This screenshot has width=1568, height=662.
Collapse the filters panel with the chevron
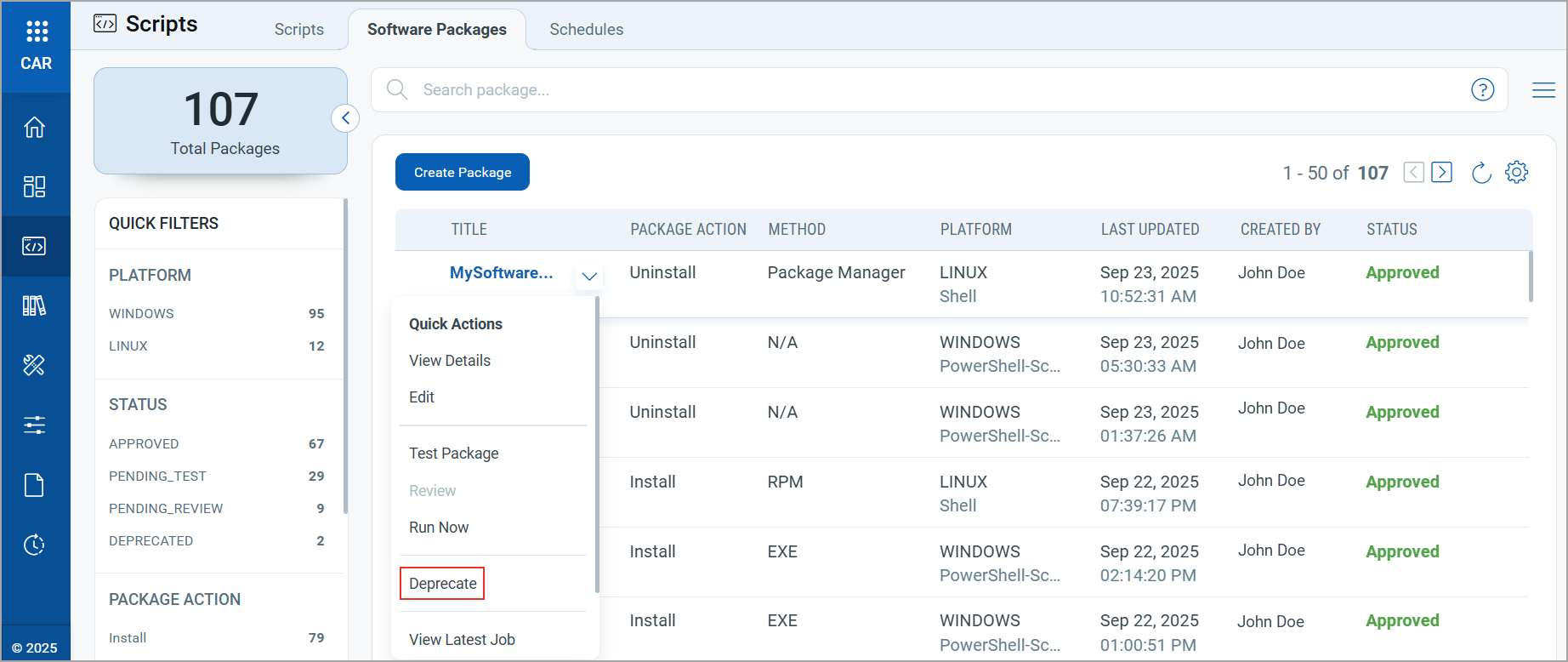click(x=345, y=118)
